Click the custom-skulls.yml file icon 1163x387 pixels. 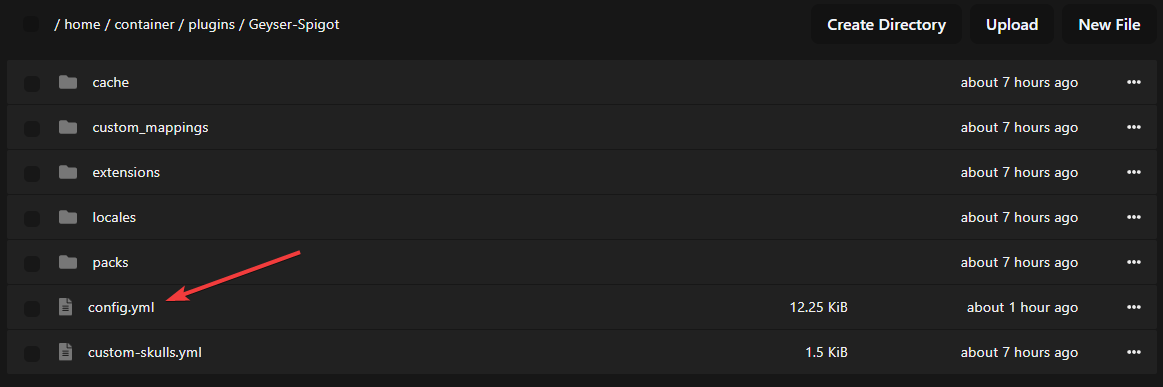(x=66, y=352)
